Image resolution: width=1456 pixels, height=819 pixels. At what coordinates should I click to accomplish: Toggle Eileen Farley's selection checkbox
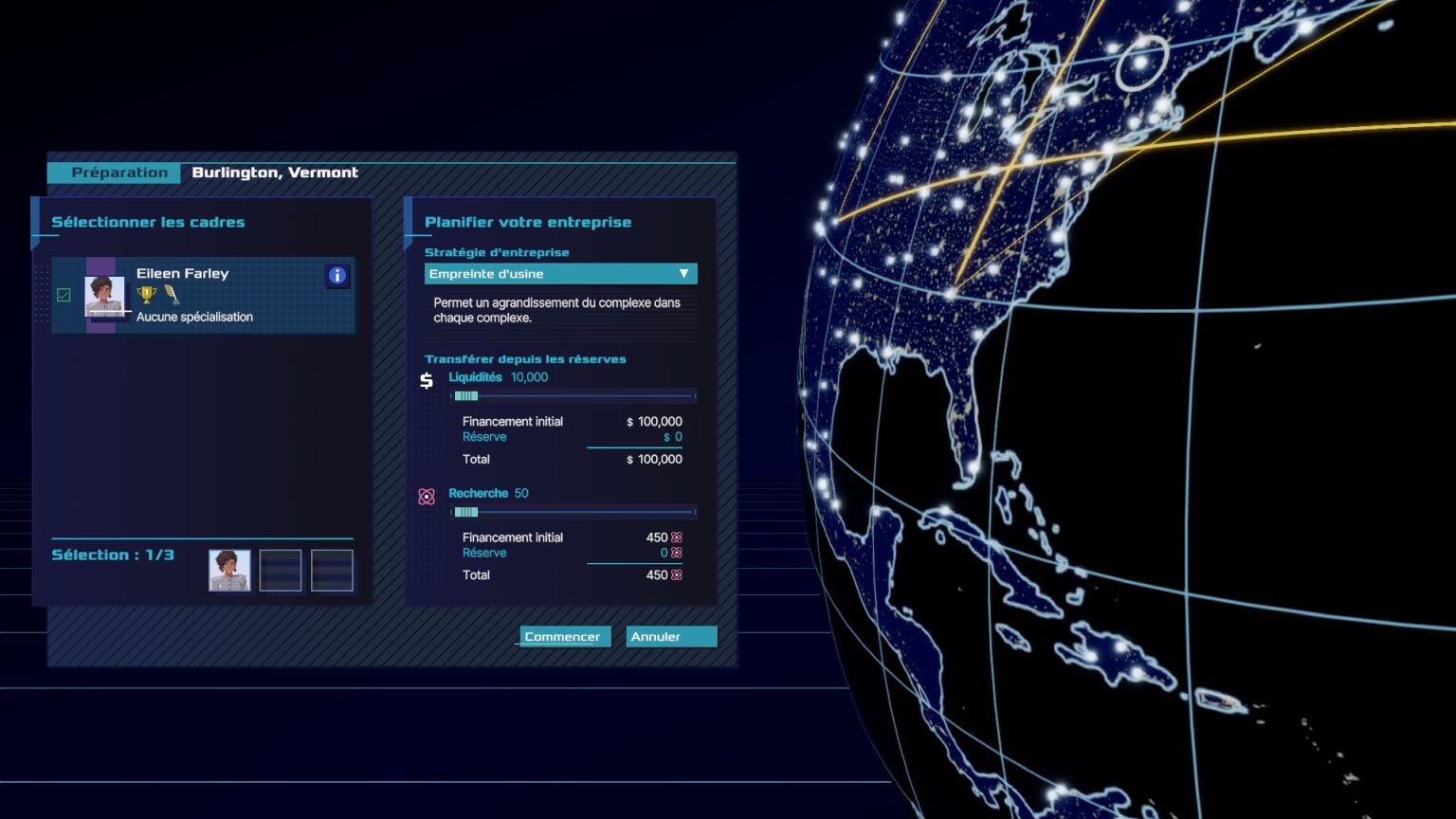point(64,295)
